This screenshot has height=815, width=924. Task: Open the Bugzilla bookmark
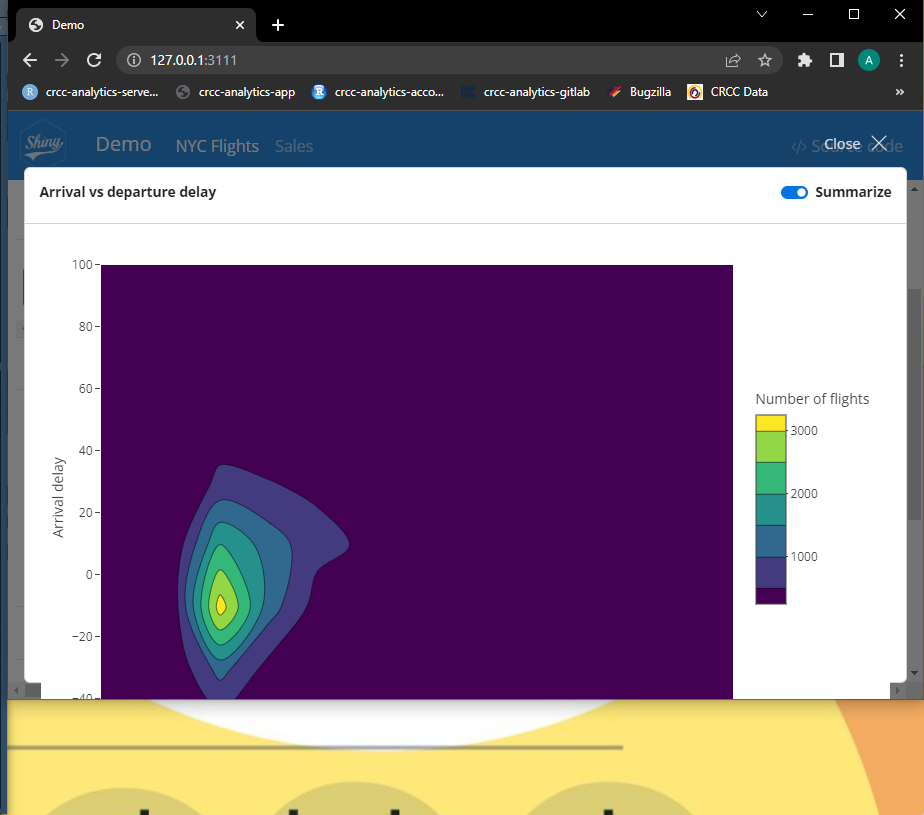(x=640, y=92)
